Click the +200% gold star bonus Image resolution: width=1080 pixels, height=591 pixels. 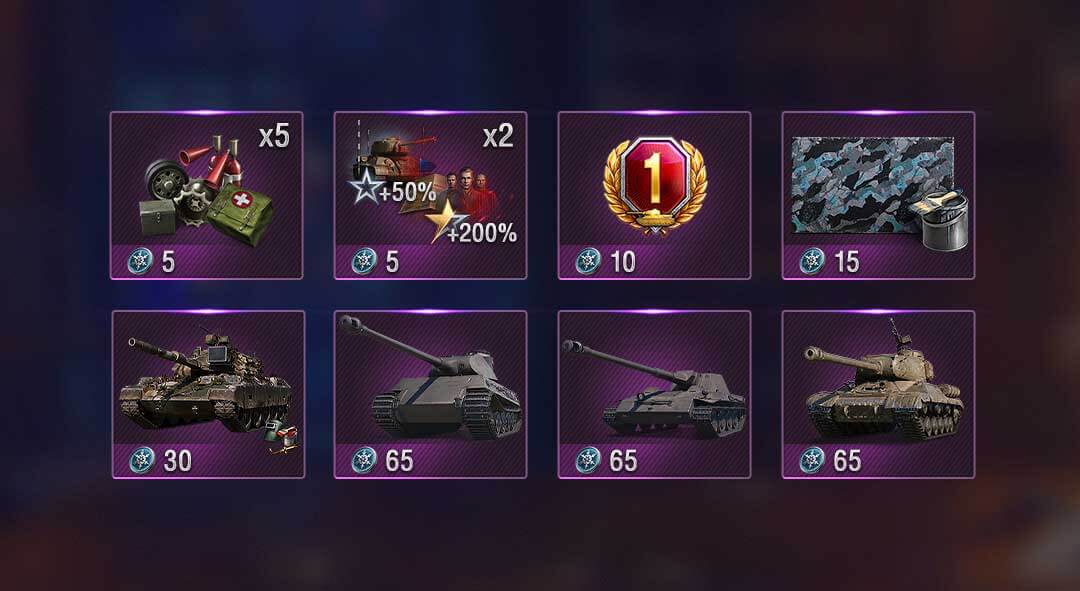point(471,224)
